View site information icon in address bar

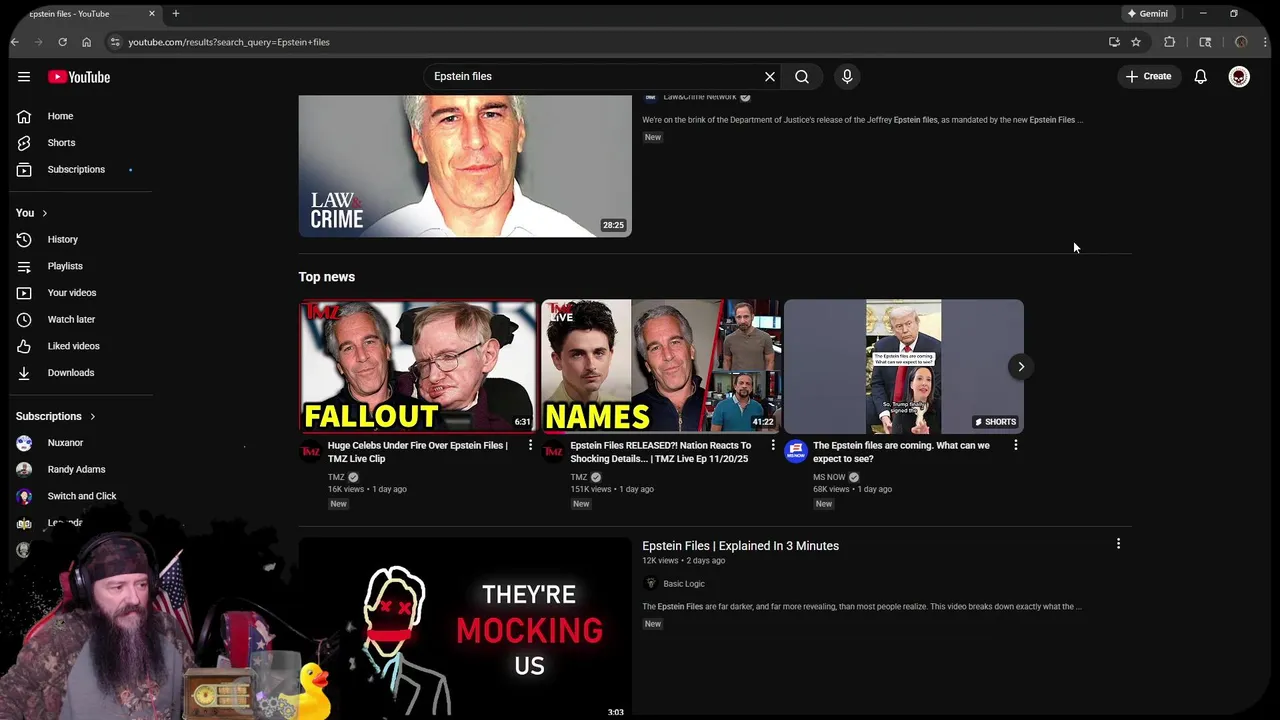tap(115, 42)
